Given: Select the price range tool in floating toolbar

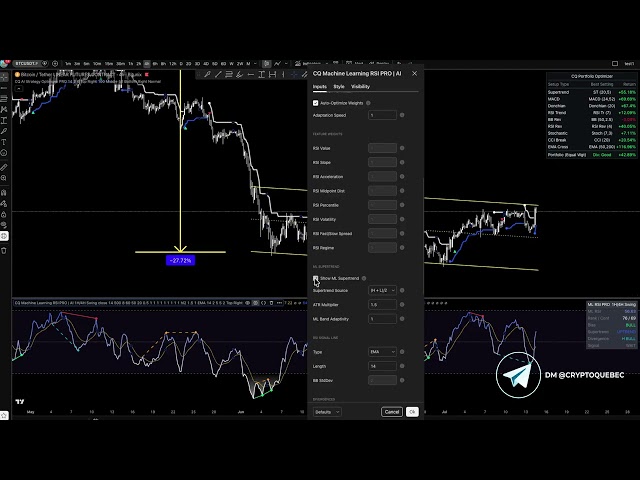Looking at the screenshot, I should tap(262, 74).
